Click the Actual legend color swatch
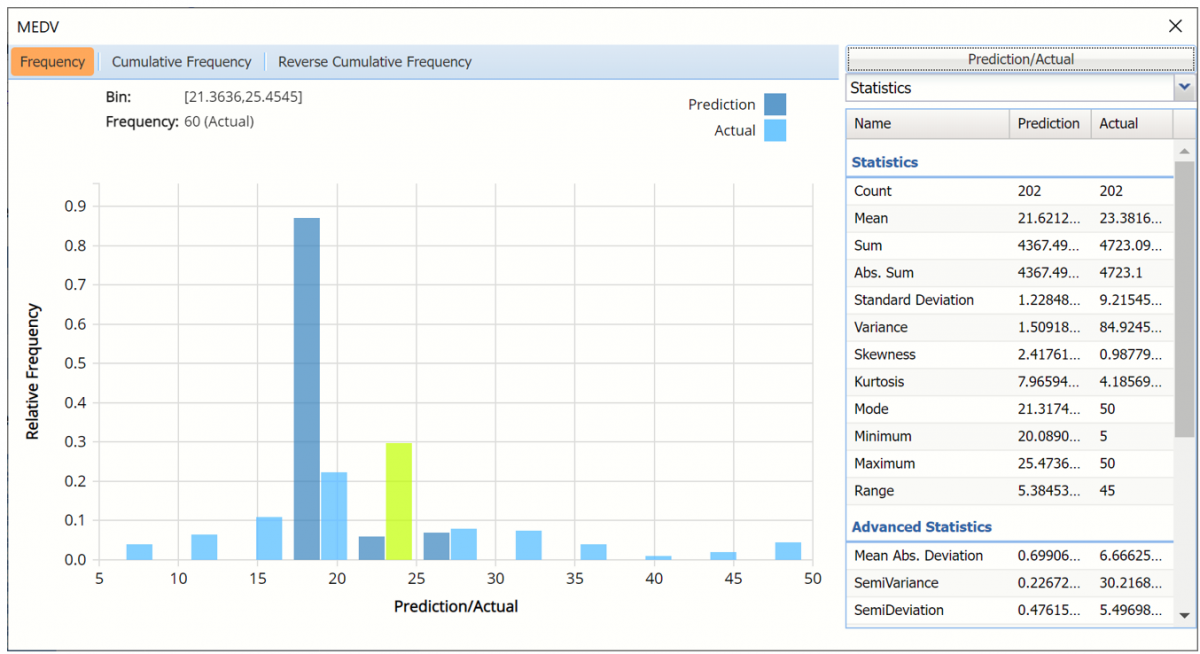1200x654 pixels. click(775, 131)
